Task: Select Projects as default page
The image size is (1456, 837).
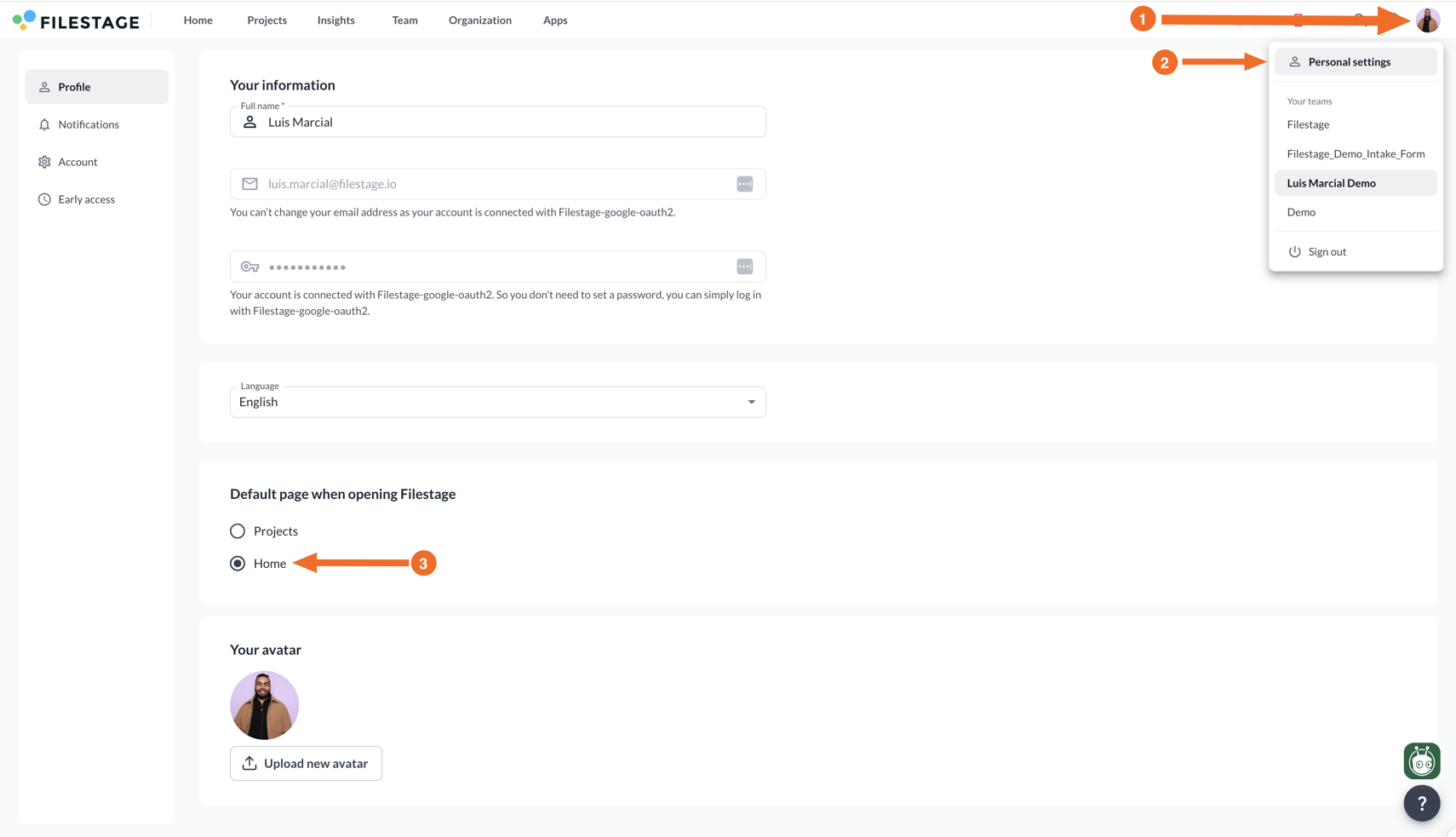Action: tap(238, 531)
